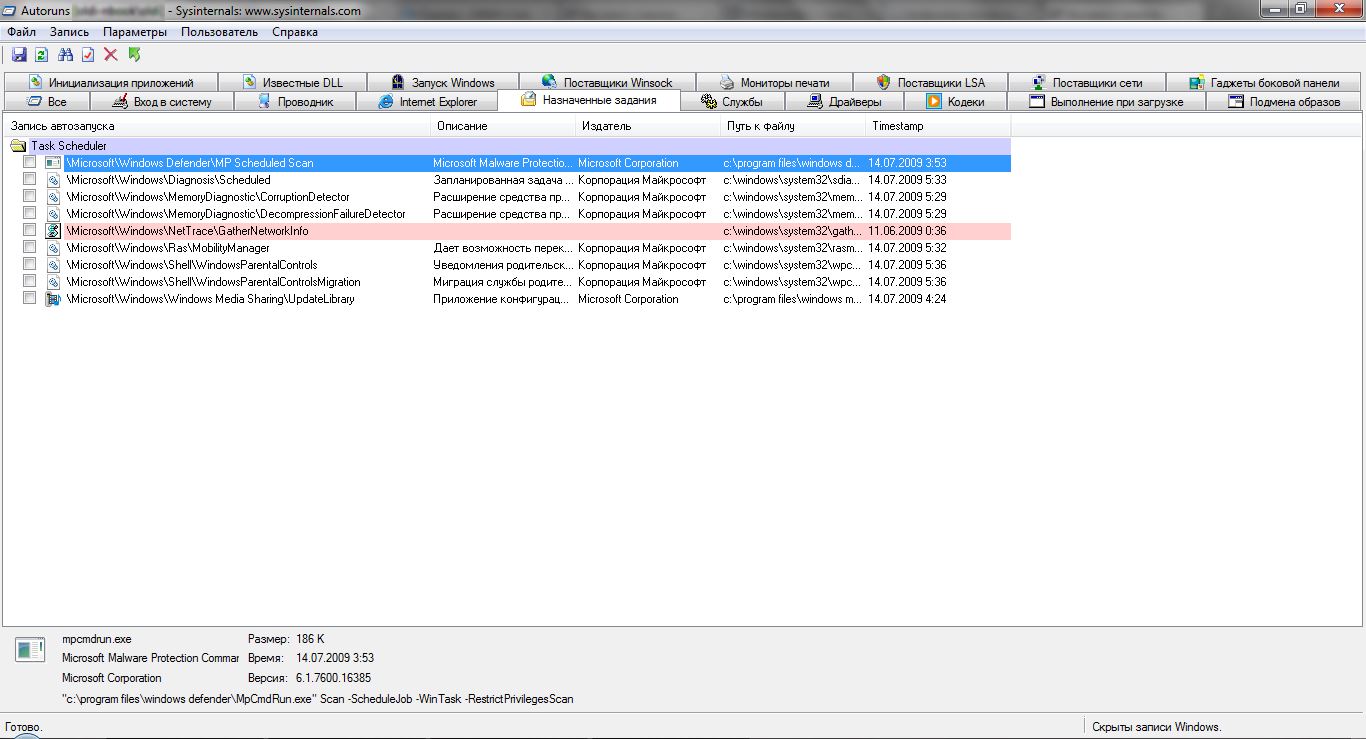Select the Ras\MobilityManager entry

(168, 248)
